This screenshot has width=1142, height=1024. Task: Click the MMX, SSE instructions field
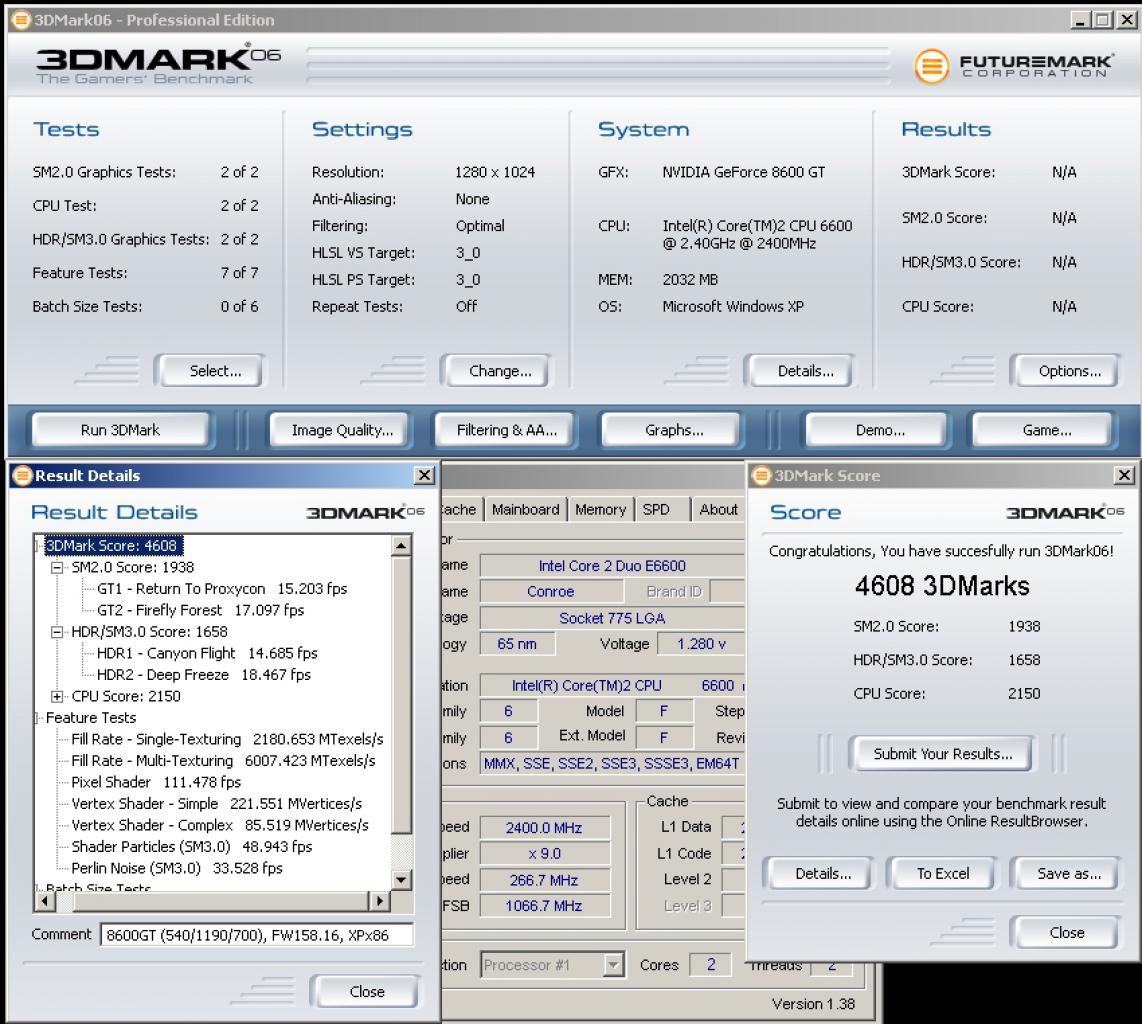[x=612, y=763]
